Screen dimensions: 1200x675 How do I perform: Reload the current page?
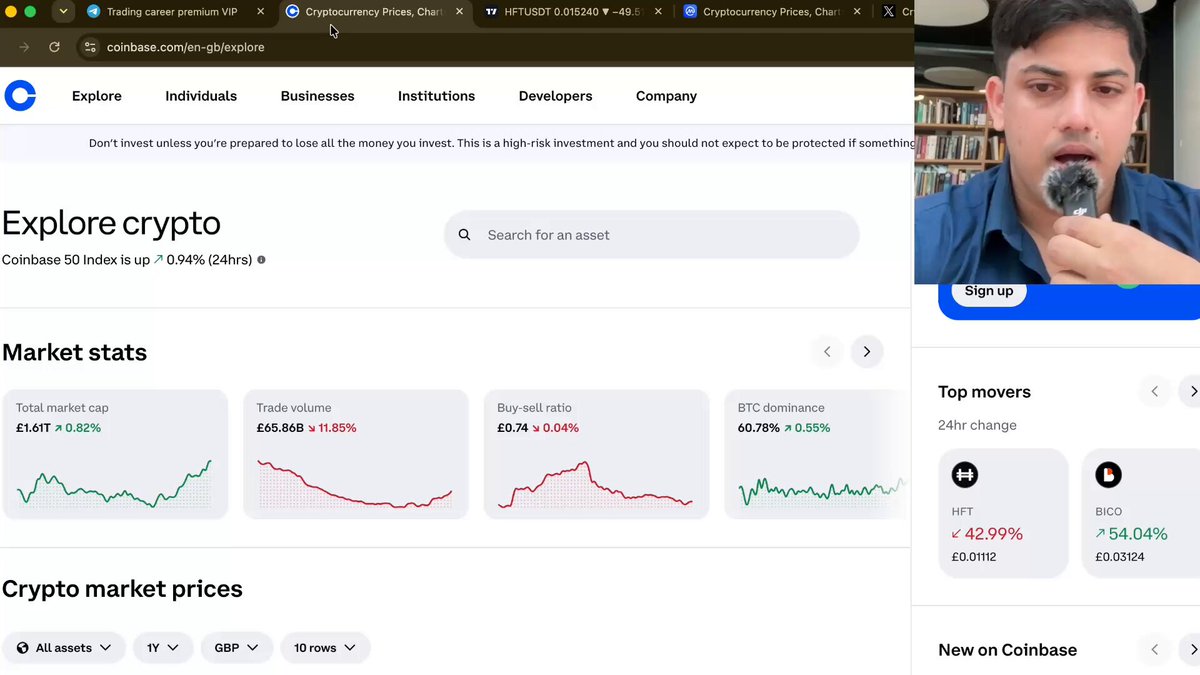pyautogui.click(x=54, y=47)
